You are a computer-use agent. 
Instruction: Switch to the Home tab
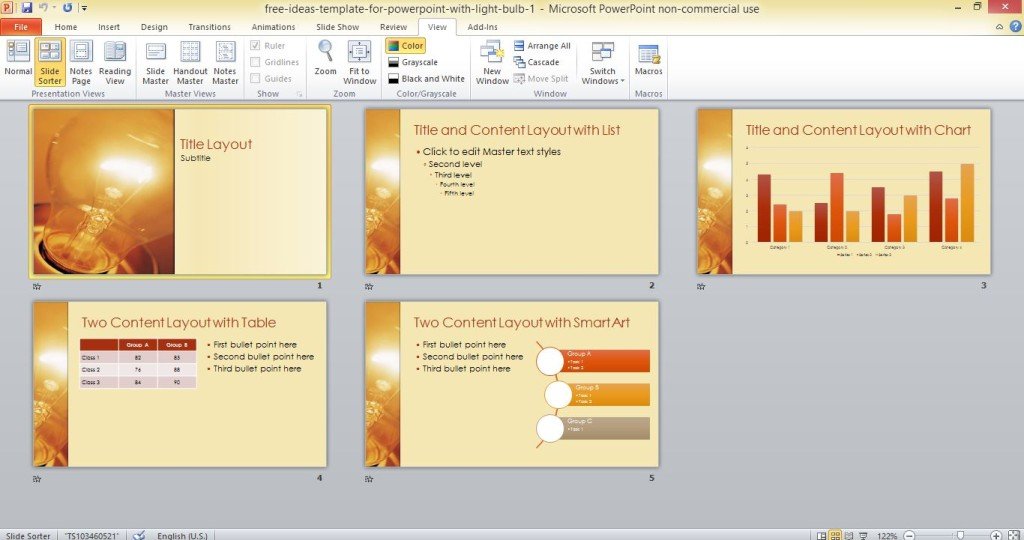pos(65,27)
